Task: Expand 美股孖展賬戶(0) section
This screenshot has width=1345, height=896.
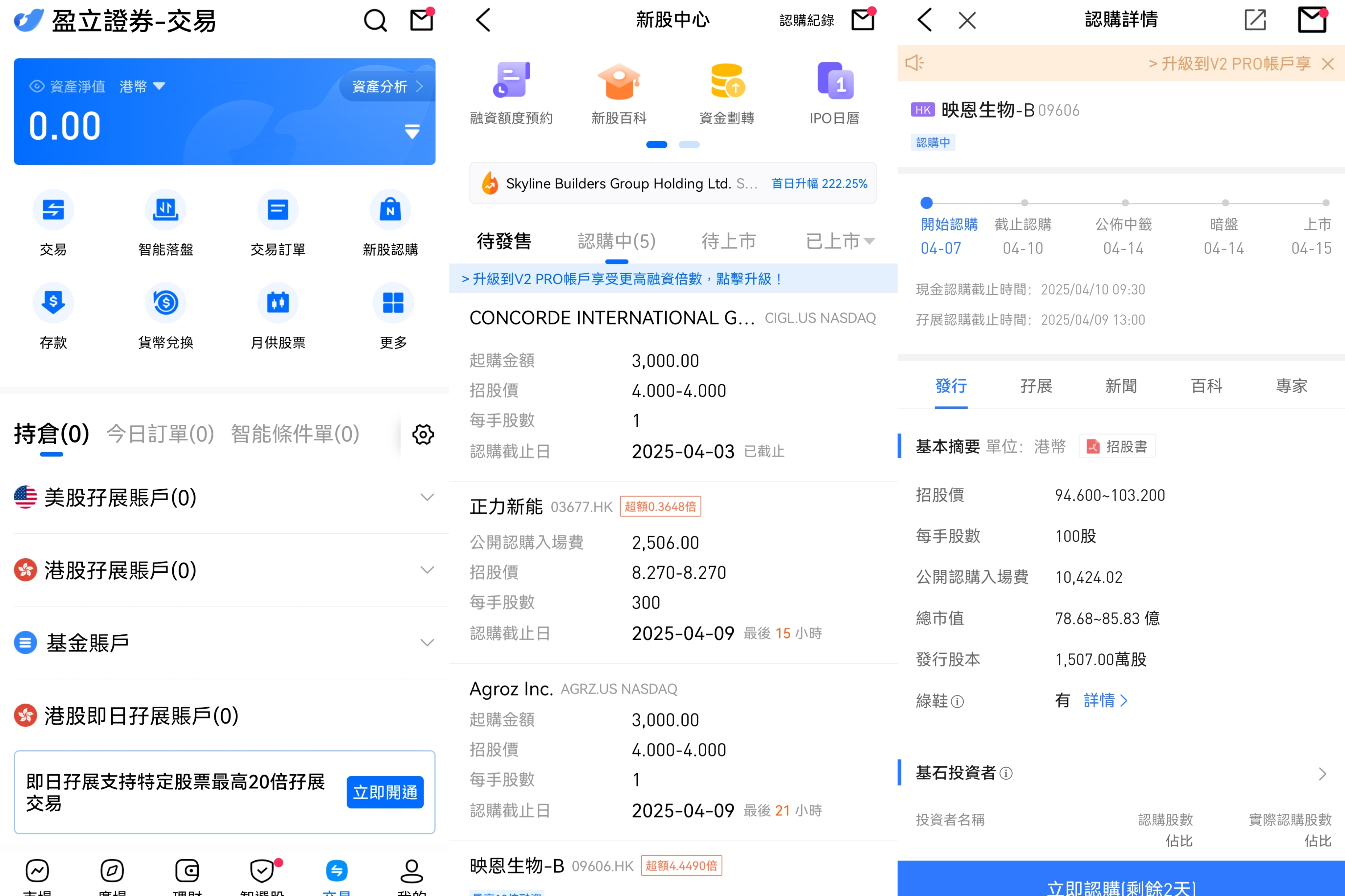Action: point(225,498)
